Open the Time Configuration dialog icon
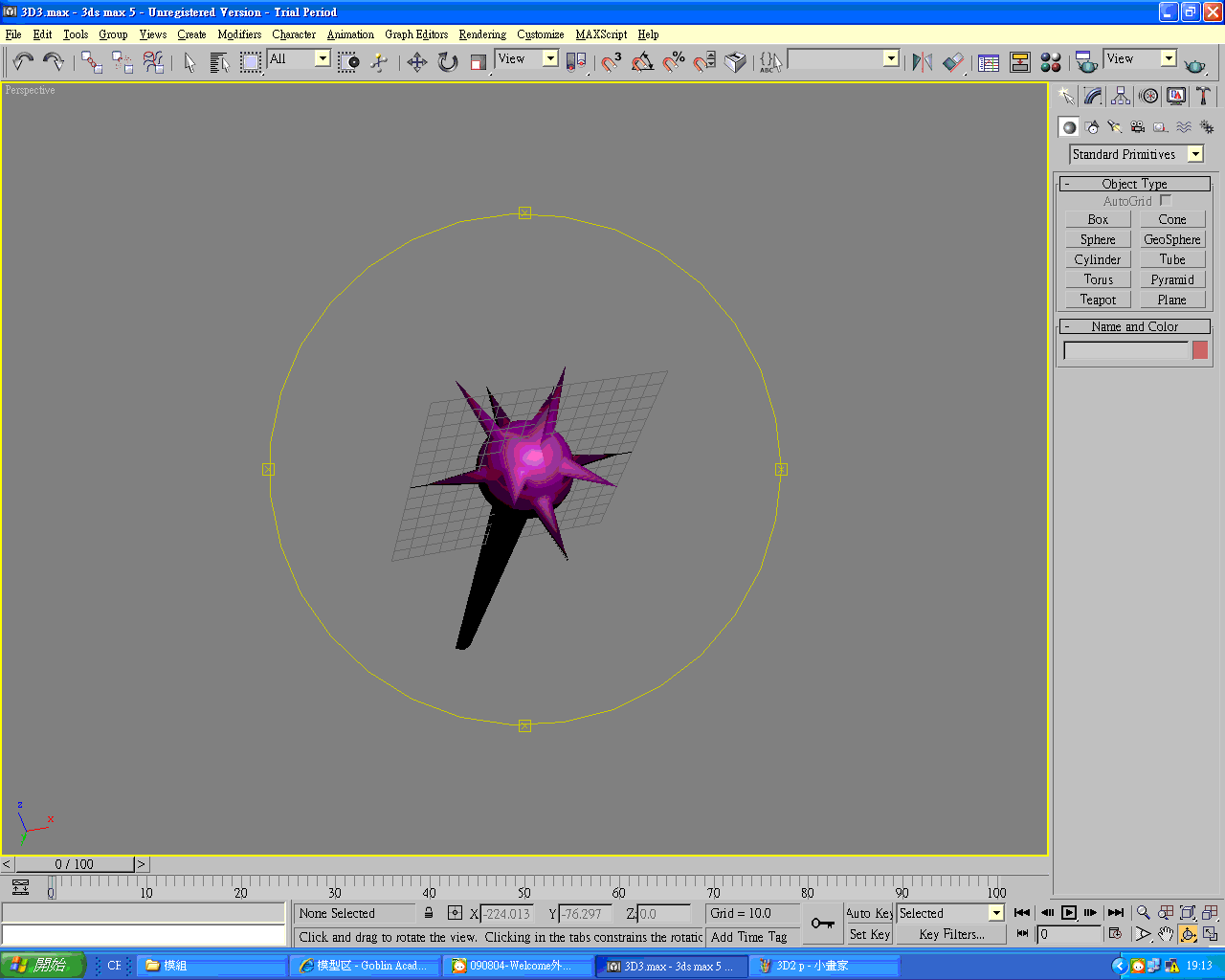 (1115, 933)
